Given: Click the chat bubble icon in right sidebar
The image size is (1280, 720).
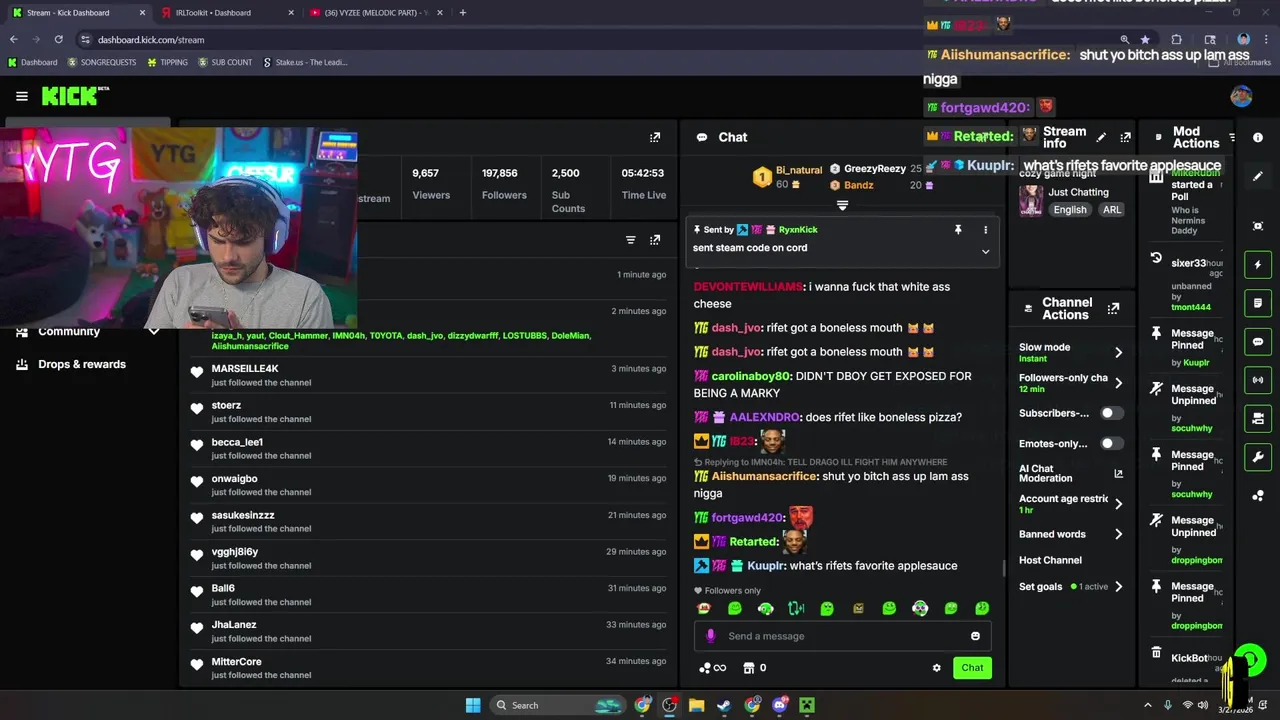Looking at the screenshot, I should point(1258,342).
